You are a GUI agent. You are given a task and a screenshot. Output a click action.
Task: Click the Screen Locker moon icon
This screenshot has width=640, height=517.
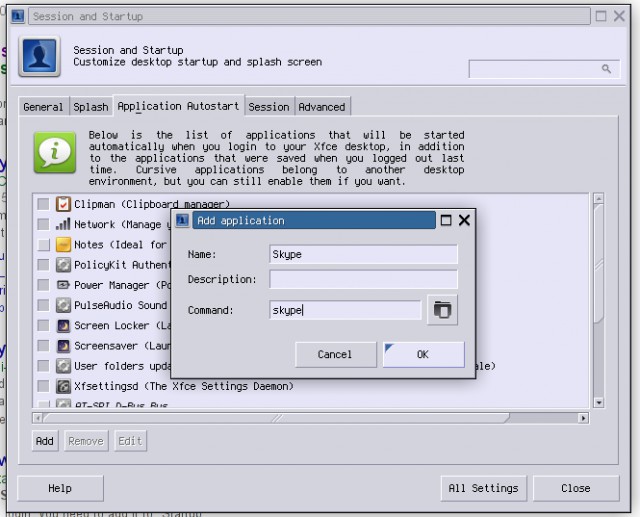63,326
